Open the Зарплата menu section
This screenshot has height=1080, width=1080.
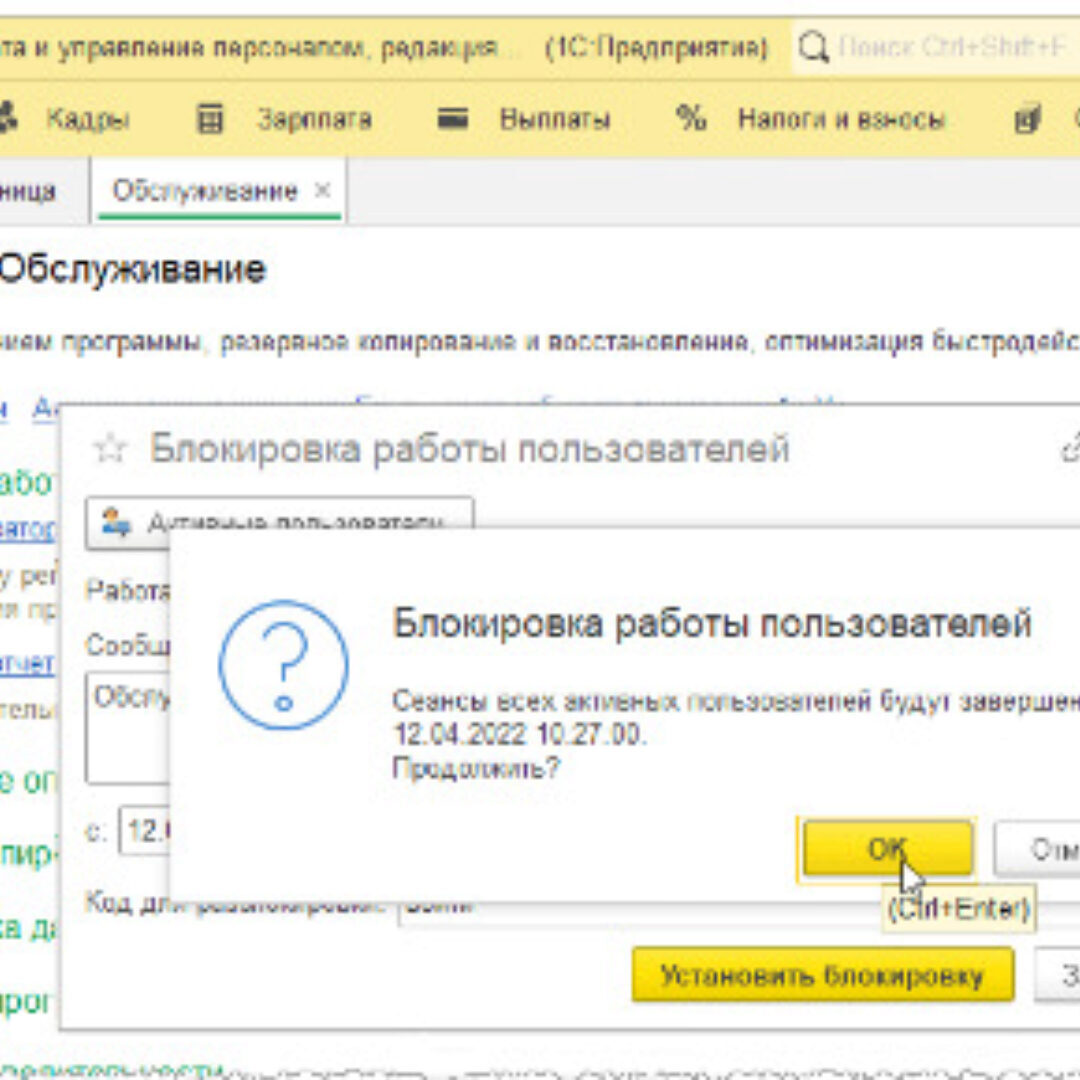(x=314, y=120)
